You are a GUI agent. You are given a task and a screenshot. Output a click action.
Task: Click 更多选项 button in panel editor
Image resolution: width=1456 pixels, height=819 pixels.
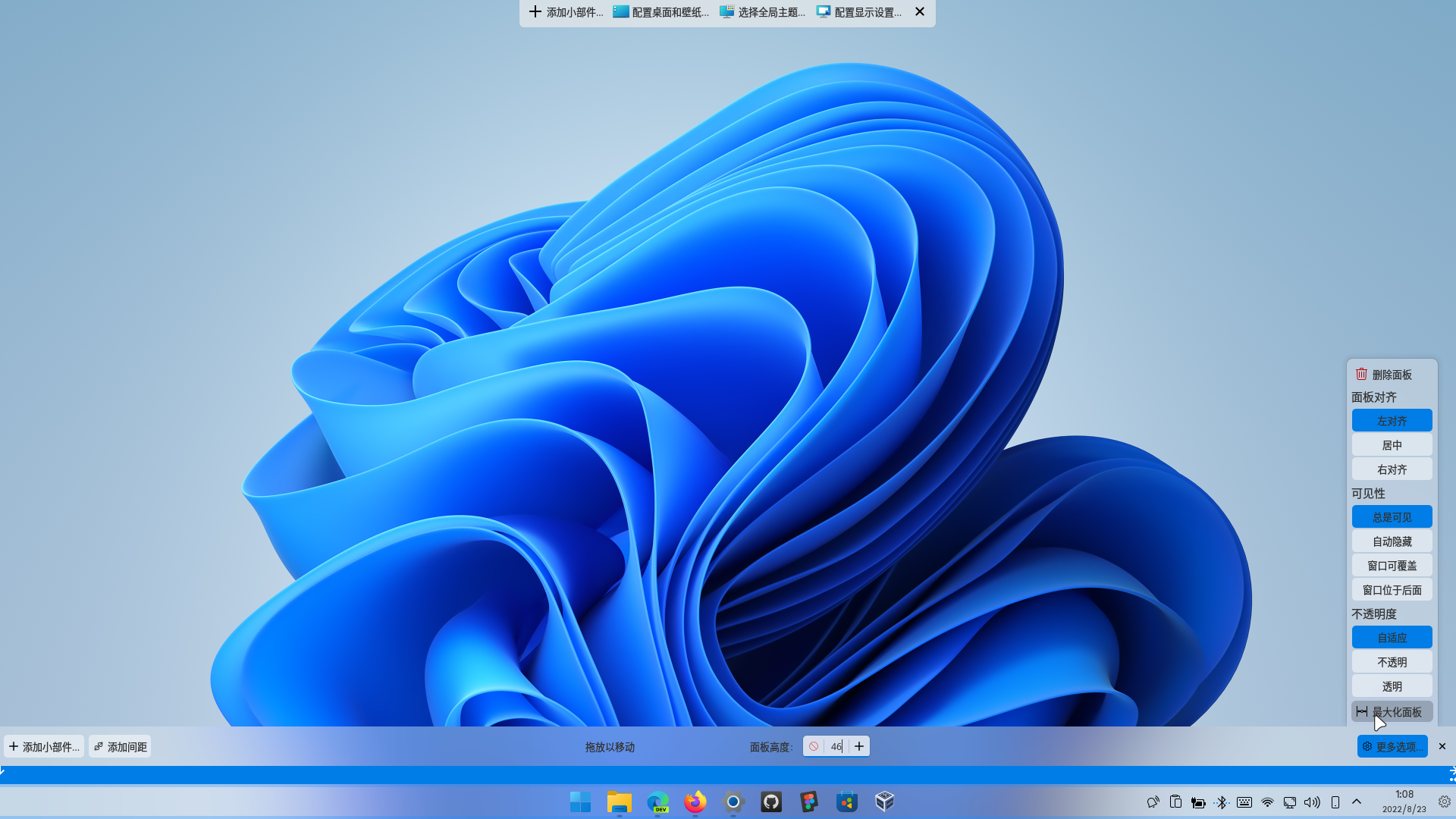point(1392,747)
